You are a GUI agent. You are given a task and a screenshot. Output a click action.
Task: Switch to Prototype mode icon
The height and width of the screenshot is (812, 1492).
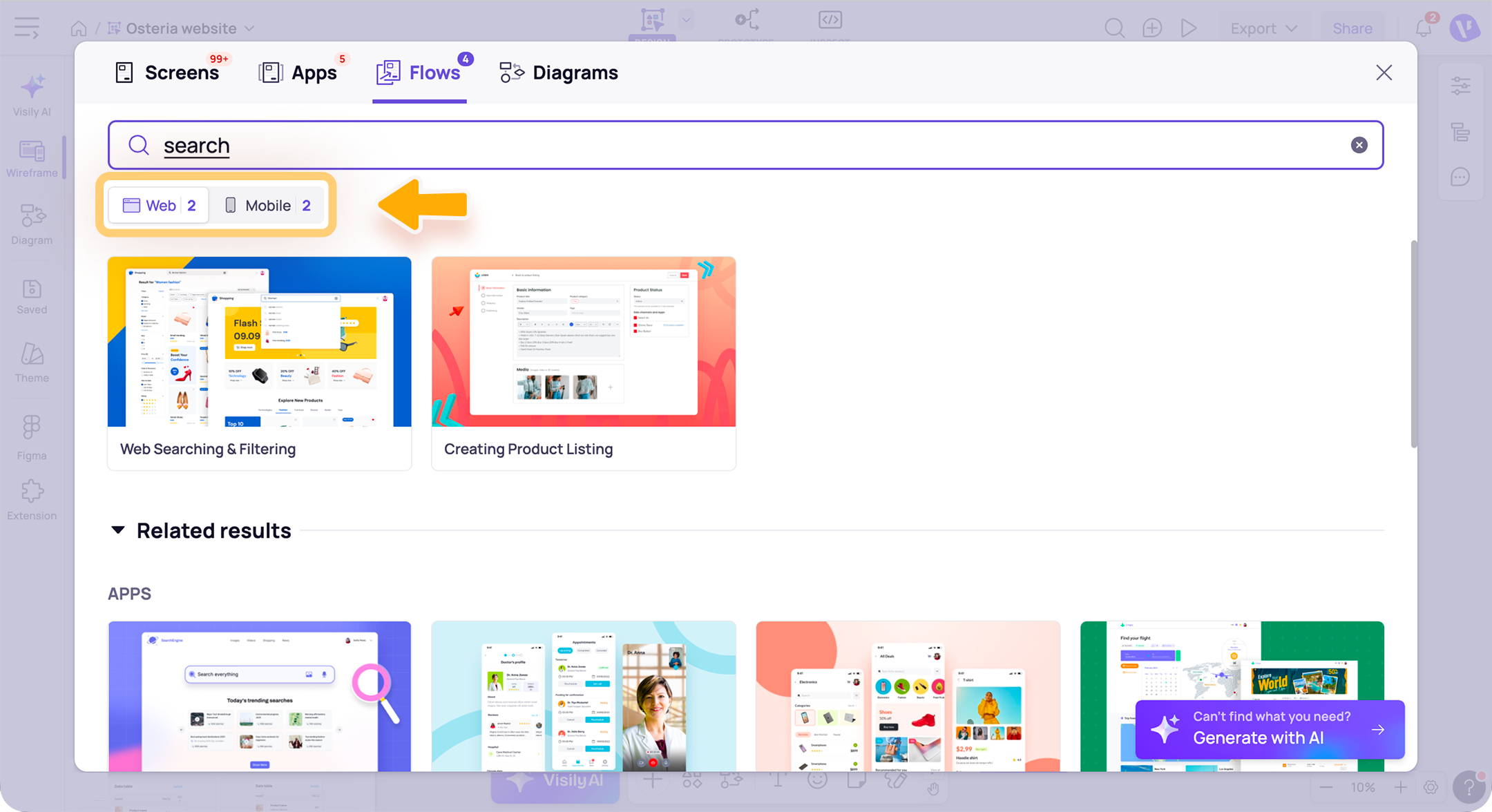pos(747,21)
